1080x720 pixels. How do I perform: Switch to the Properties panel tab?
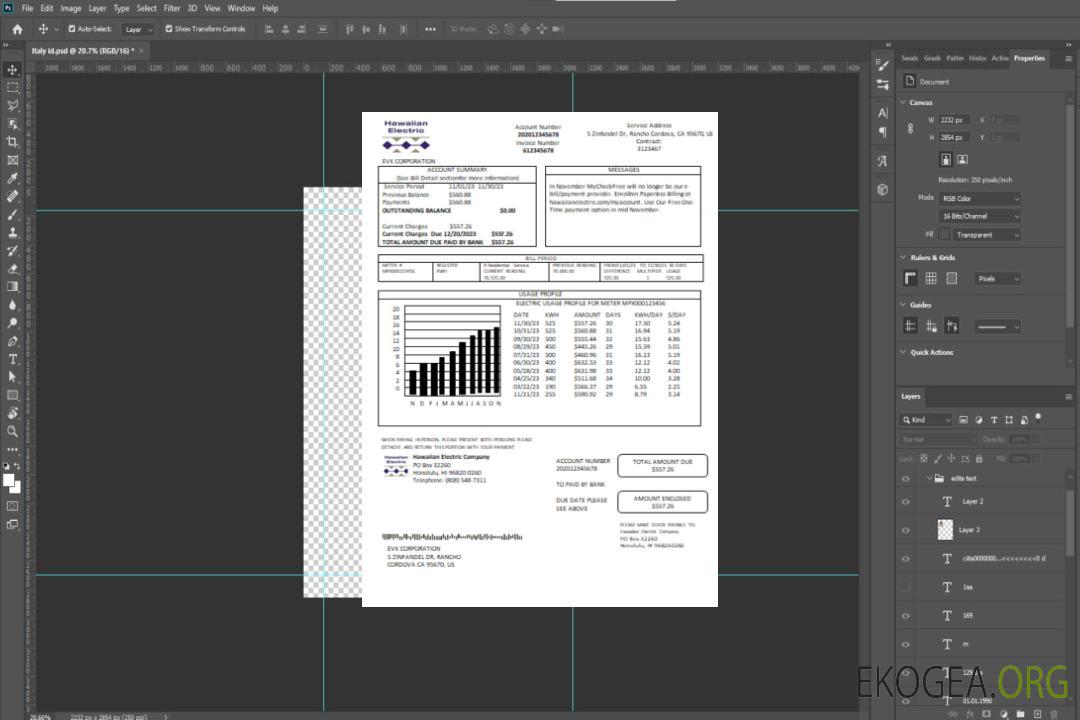tap(1029, 58)
